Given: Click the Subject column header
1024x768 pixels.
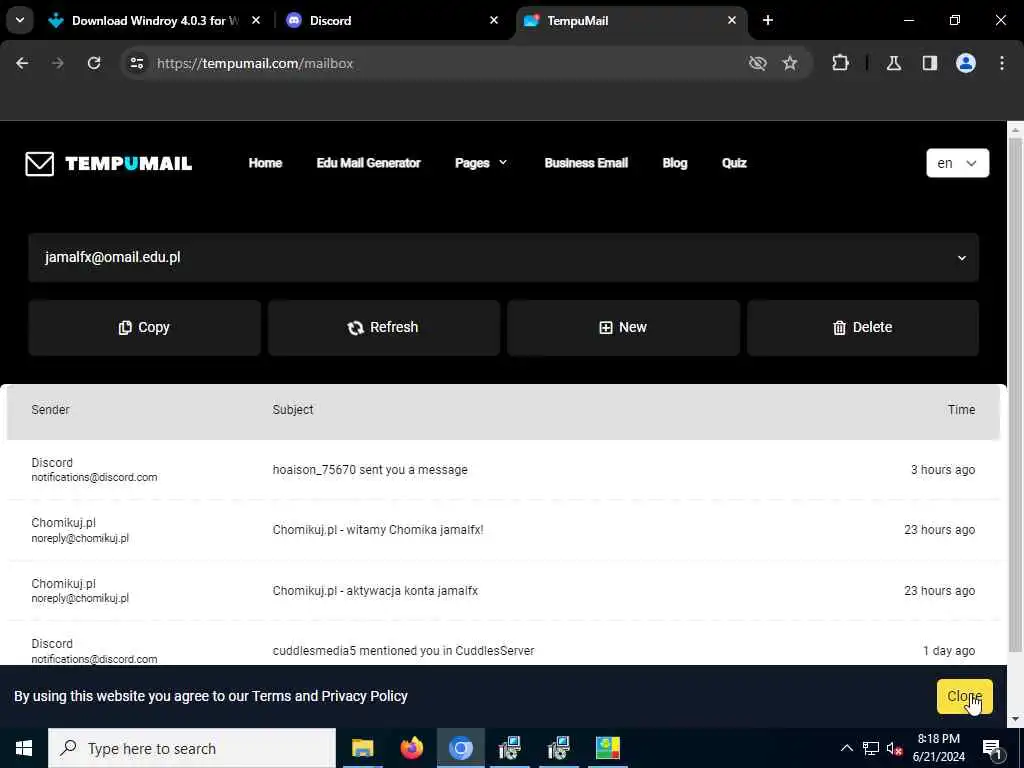Looking at the screenshot, I should (293, 409).
